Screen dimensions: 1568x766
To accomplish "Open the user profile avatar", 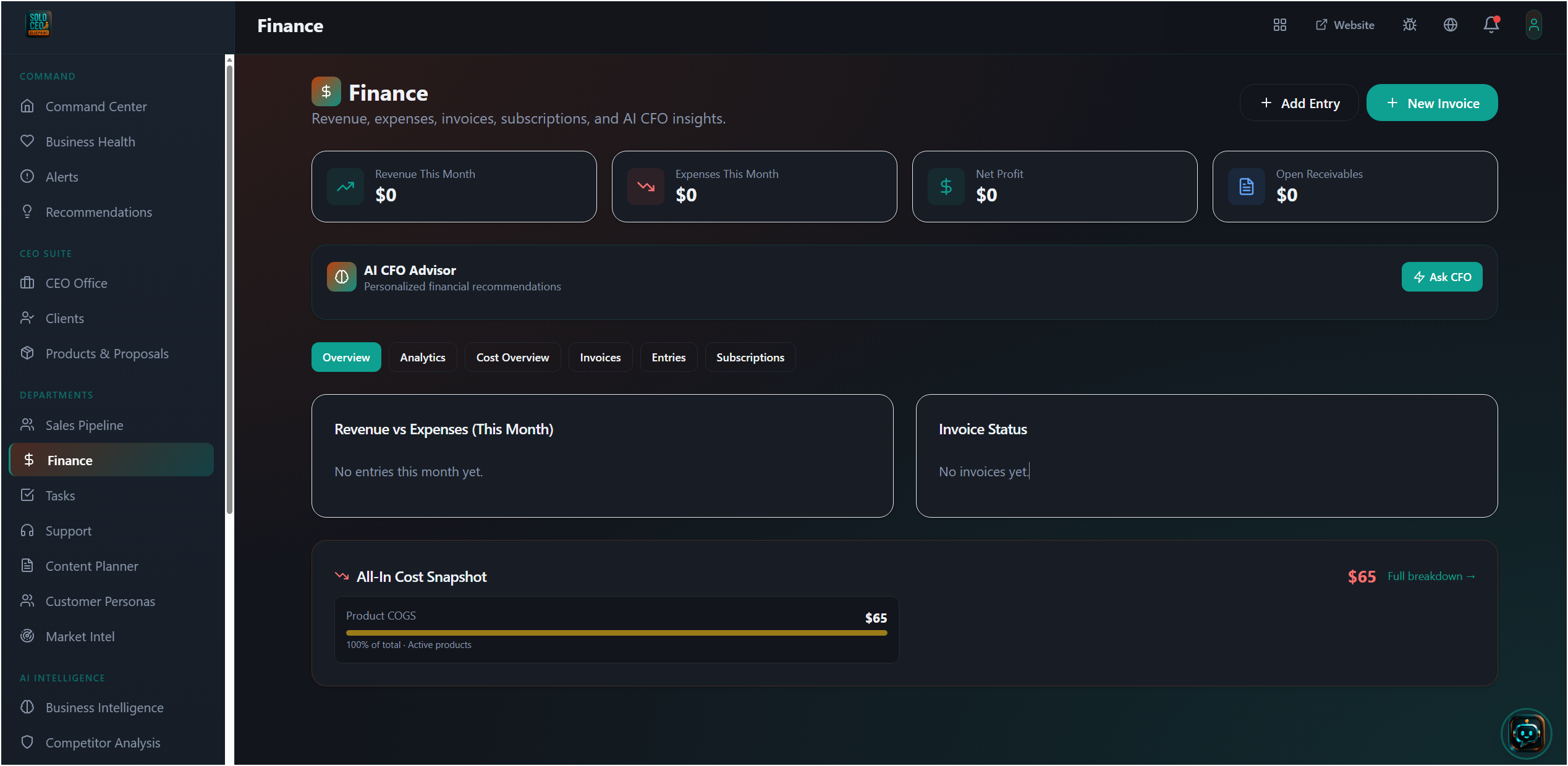I will tap(1533, 25).
